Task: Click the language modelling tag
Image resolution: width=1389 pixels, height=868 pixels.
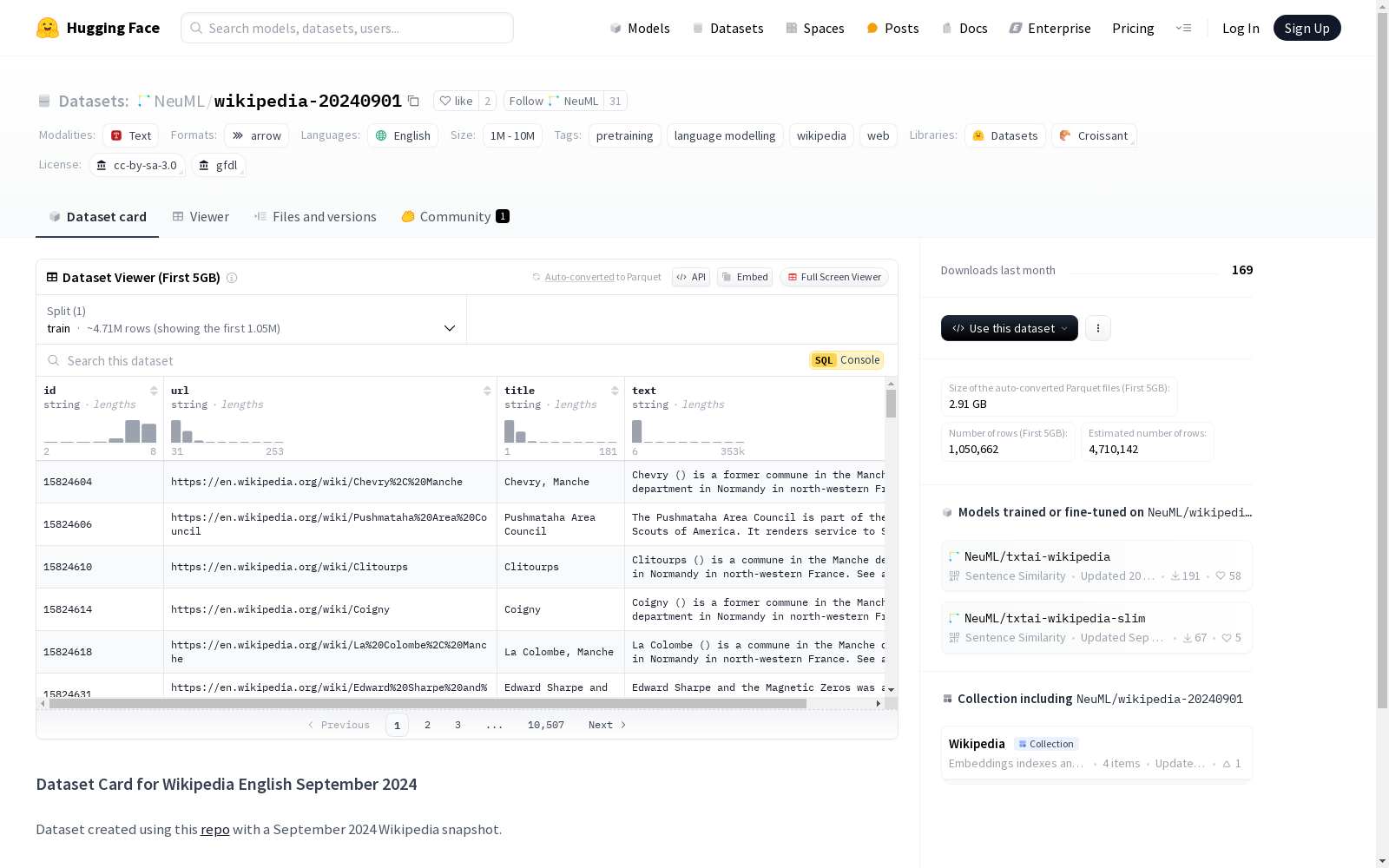Action: coord(725,135)
